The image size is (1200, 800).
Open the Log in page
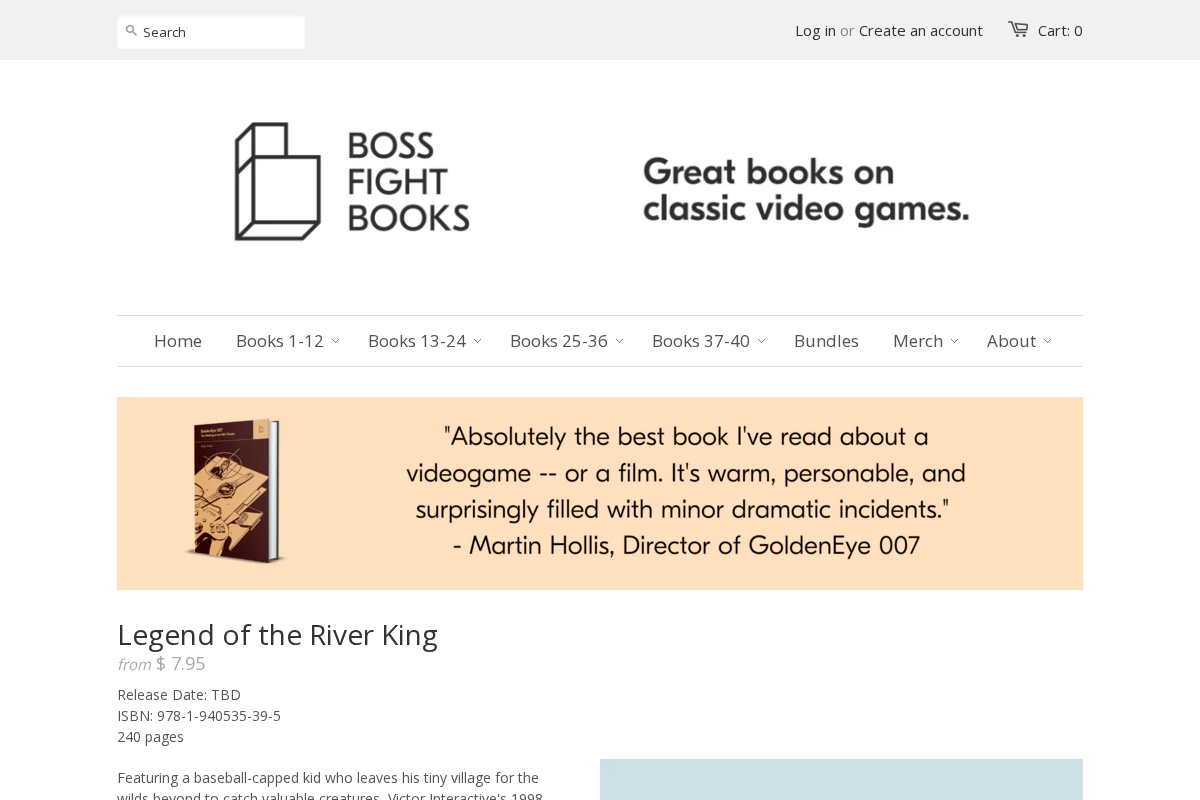click(815, 30)
